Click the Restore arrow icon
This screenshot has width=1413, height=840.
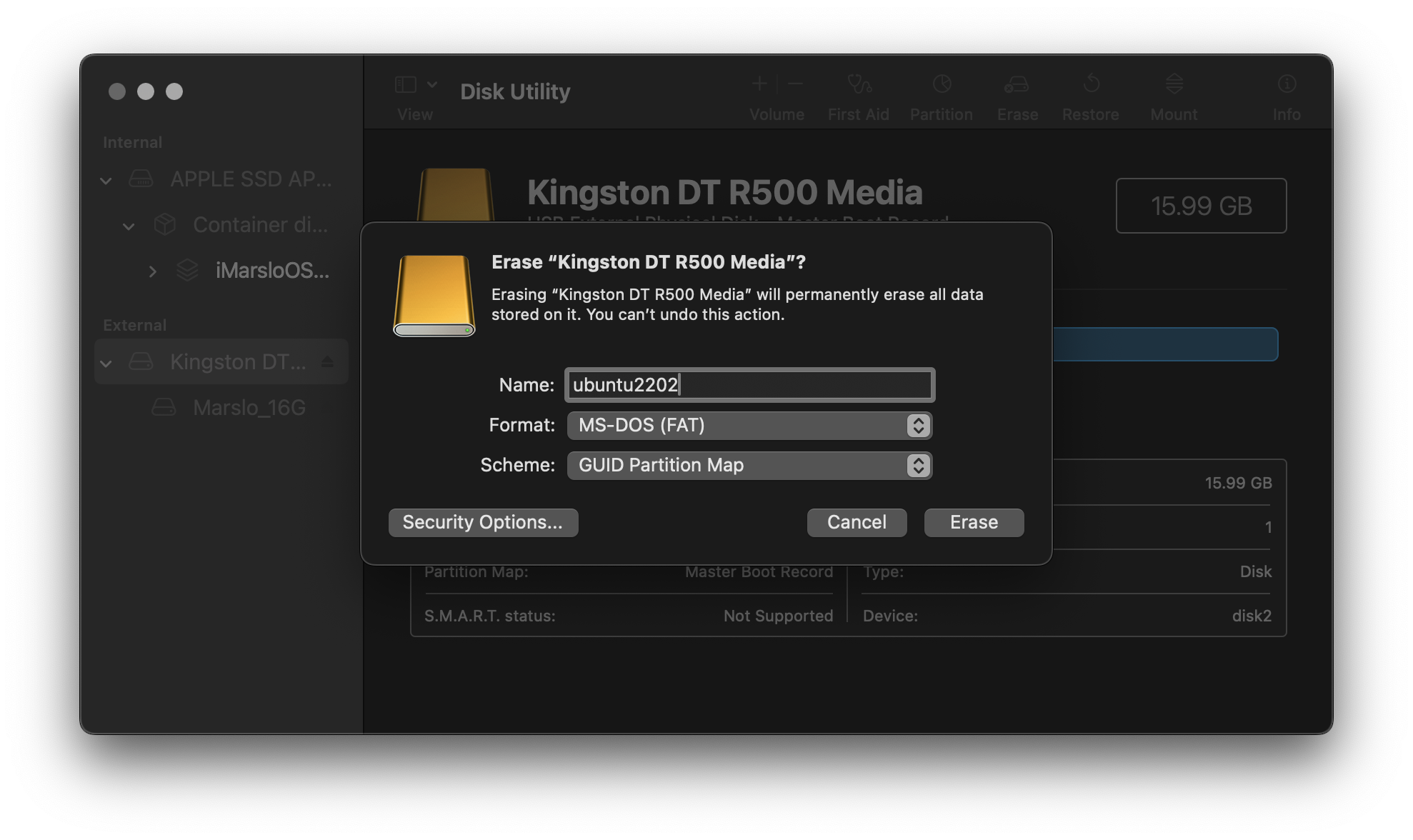[1091, 84]
